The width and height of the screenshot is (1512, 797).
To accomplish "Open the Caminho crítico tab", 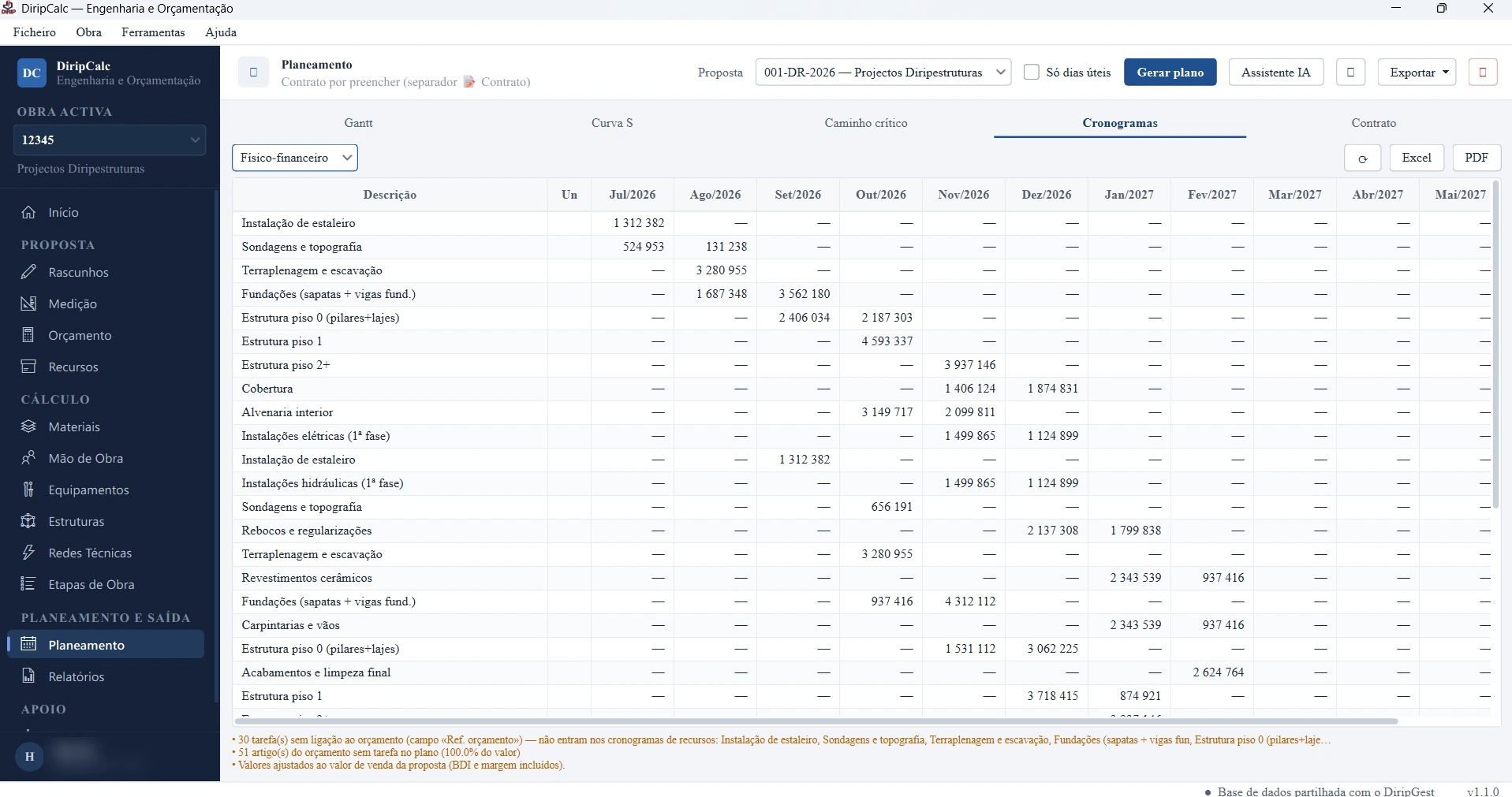I will coord(866,123).
